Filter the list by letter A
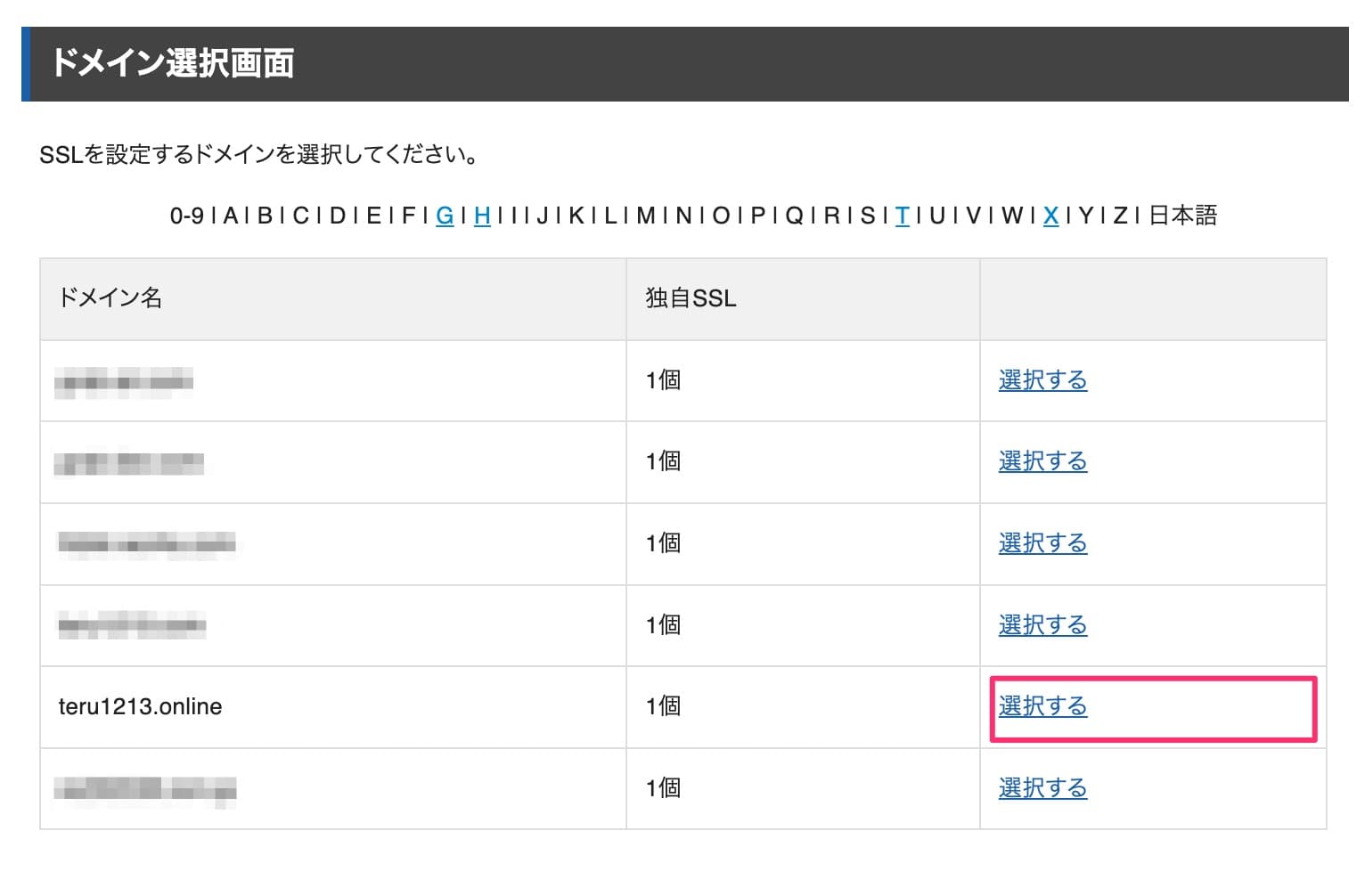This screenshot has width=1365, height=896. [x=232, y=216]
